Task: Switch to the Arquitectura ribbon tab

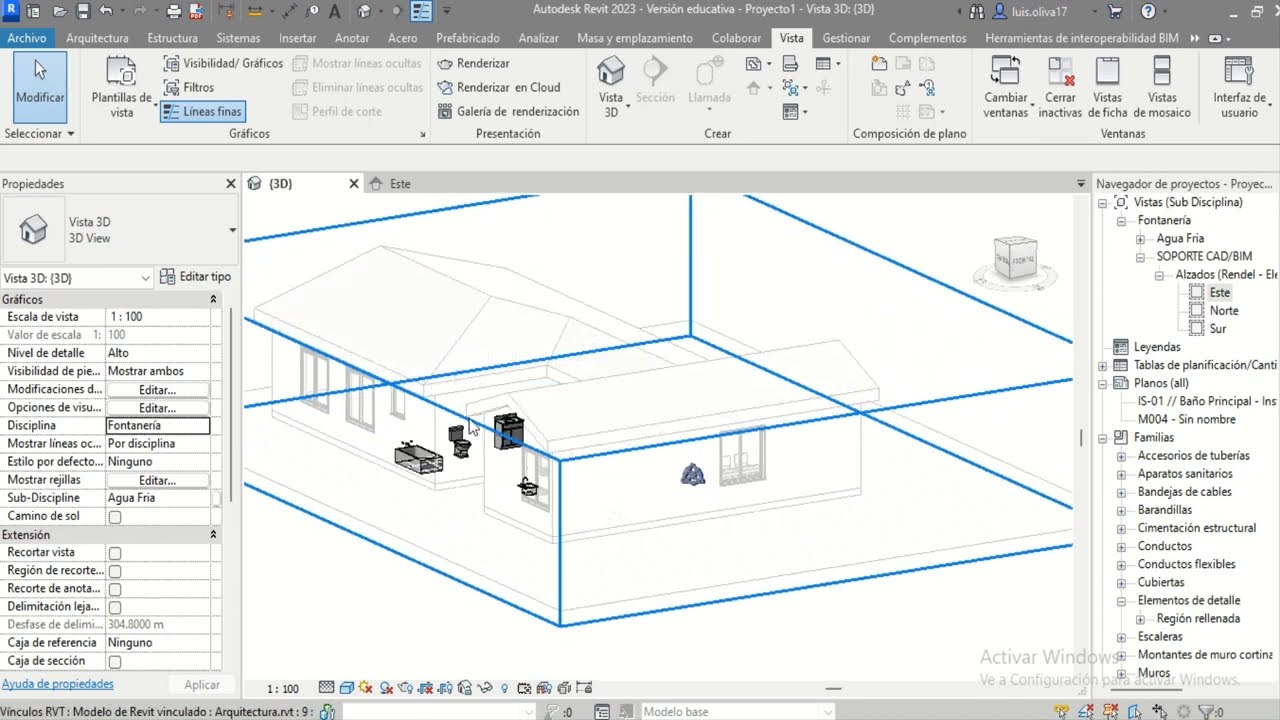Action: pos(97,38)
